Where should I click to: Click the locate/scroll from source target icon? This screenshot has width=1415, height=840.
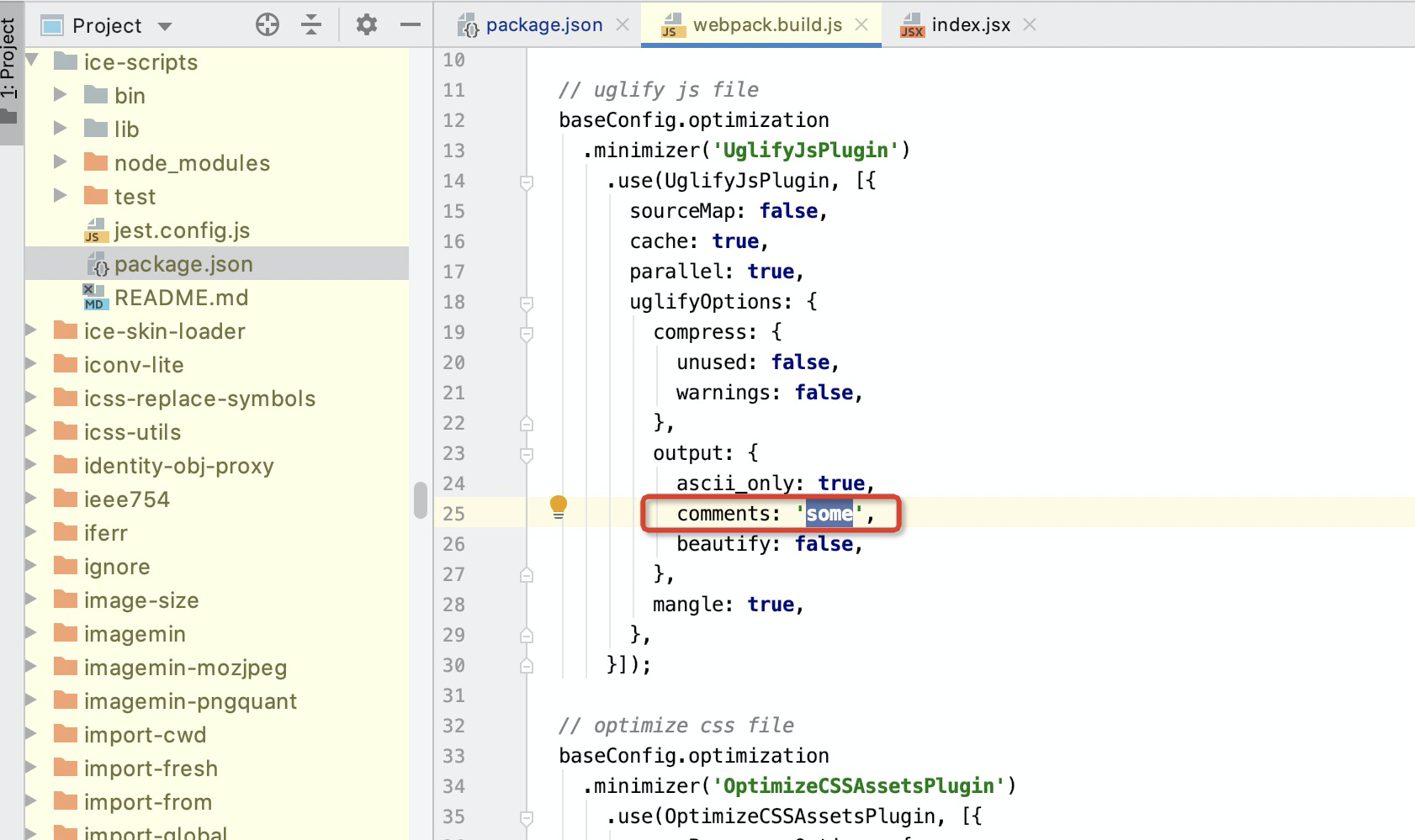click(268, 25)
